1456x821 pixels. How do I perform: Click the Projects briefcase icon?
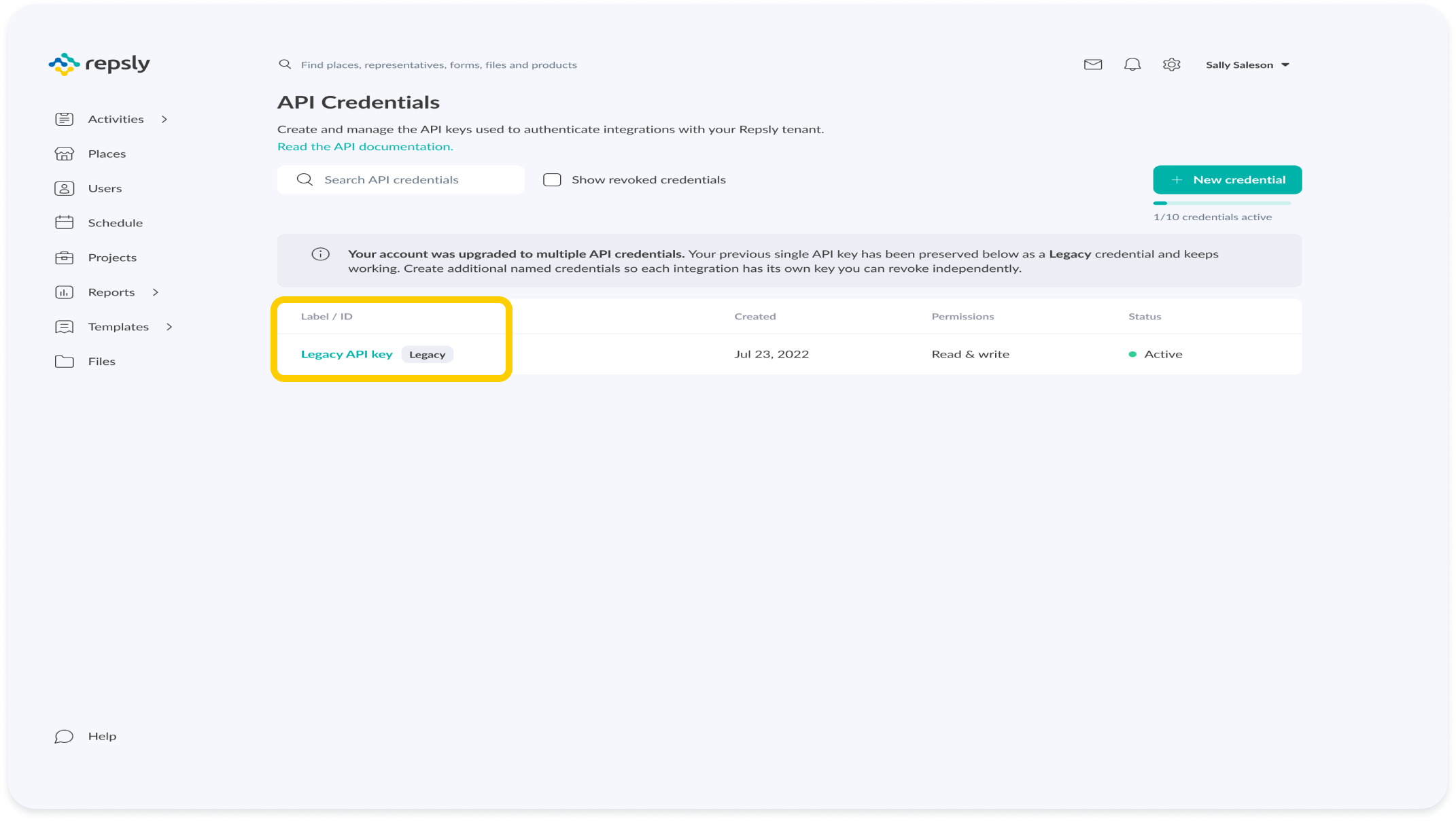tap(64, 258)
